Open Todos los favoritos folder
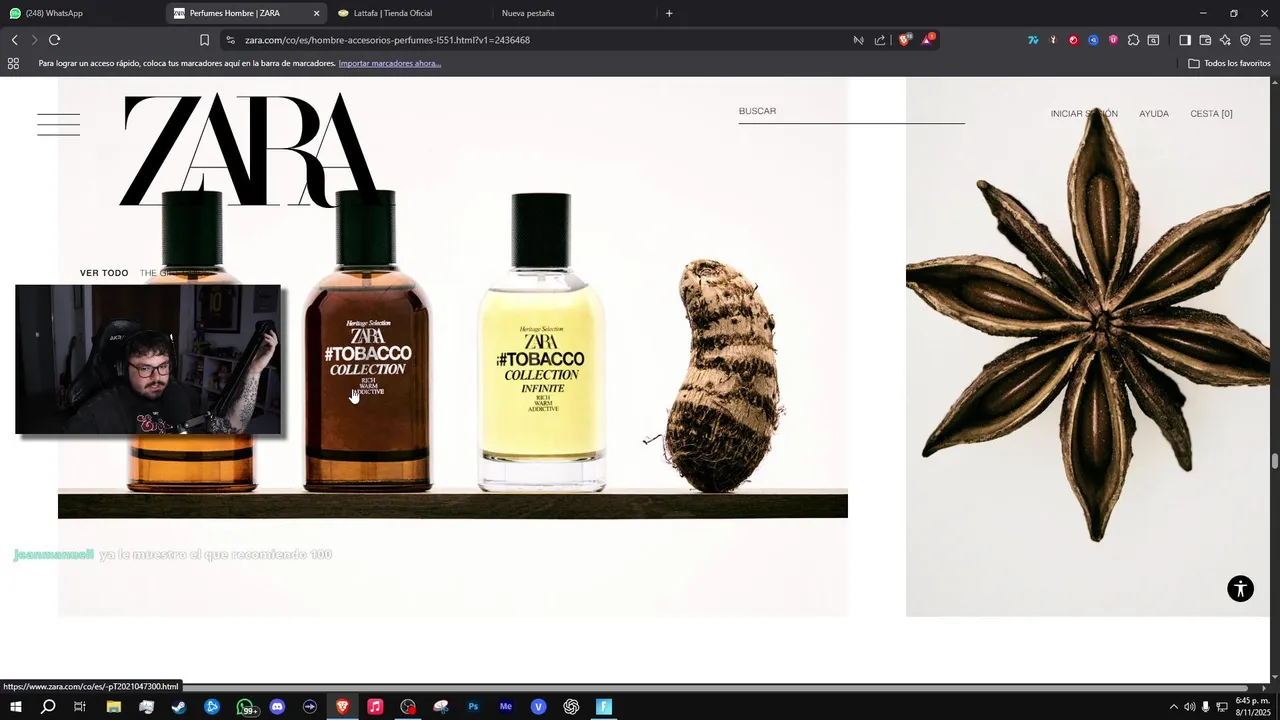 click(x=1229, y=63)
